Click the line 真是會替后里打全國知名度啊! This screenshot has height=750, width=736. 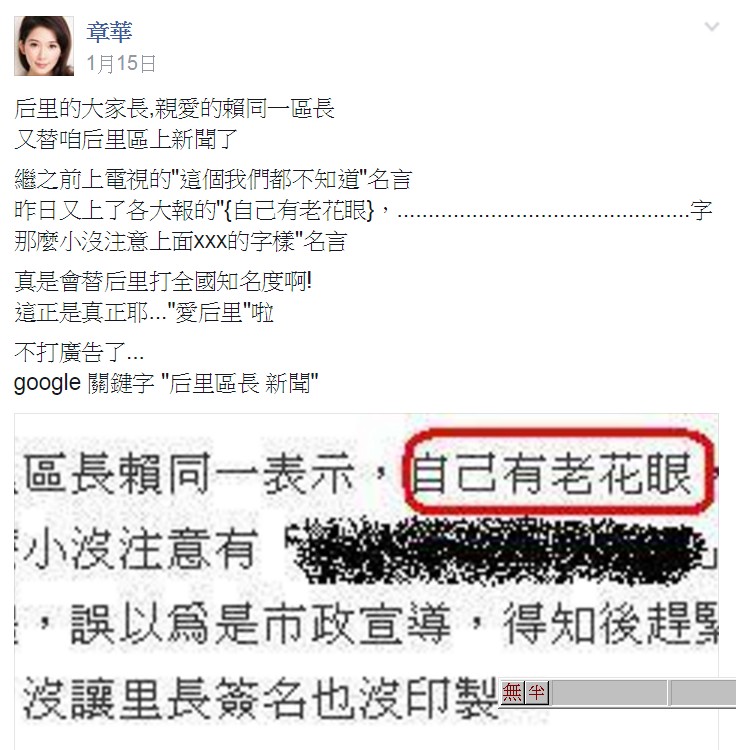[x=163, y=281]
